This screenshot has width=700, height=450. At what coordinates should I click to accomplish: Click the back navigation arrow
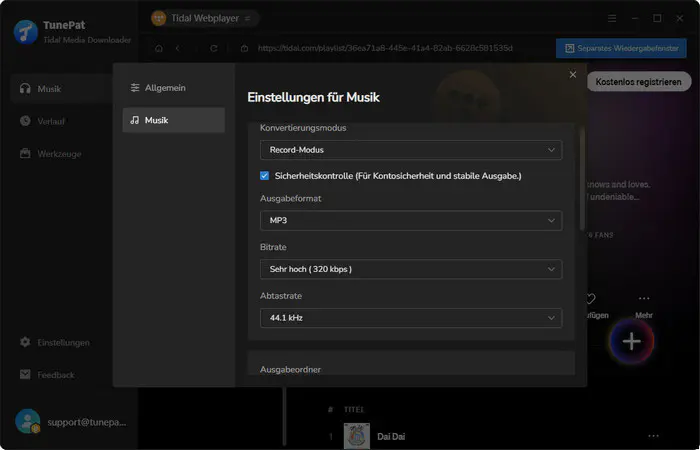point(178,48)
